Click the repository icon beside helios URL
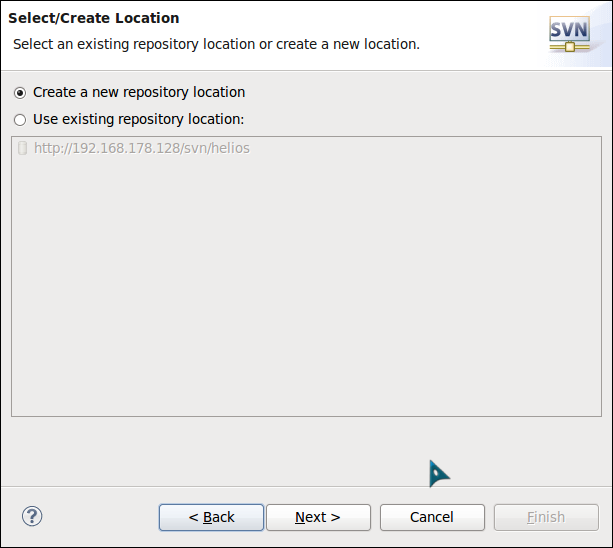The width and height of the screenshot is (613, 548). (23, 148)
